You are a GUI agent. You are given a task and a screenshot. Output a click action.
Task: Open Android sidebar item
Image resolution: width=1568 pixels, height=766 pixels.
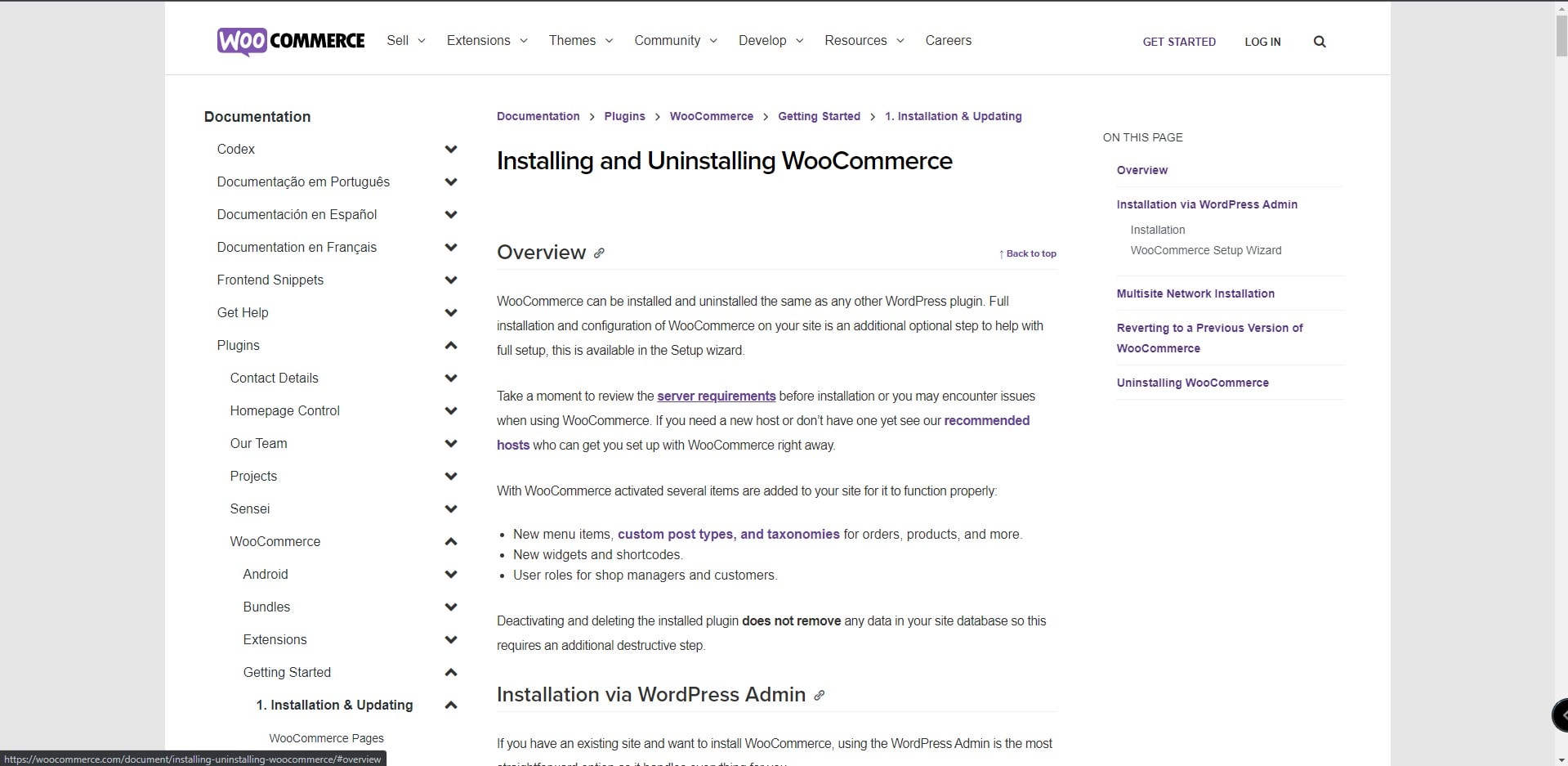(266, 575)
